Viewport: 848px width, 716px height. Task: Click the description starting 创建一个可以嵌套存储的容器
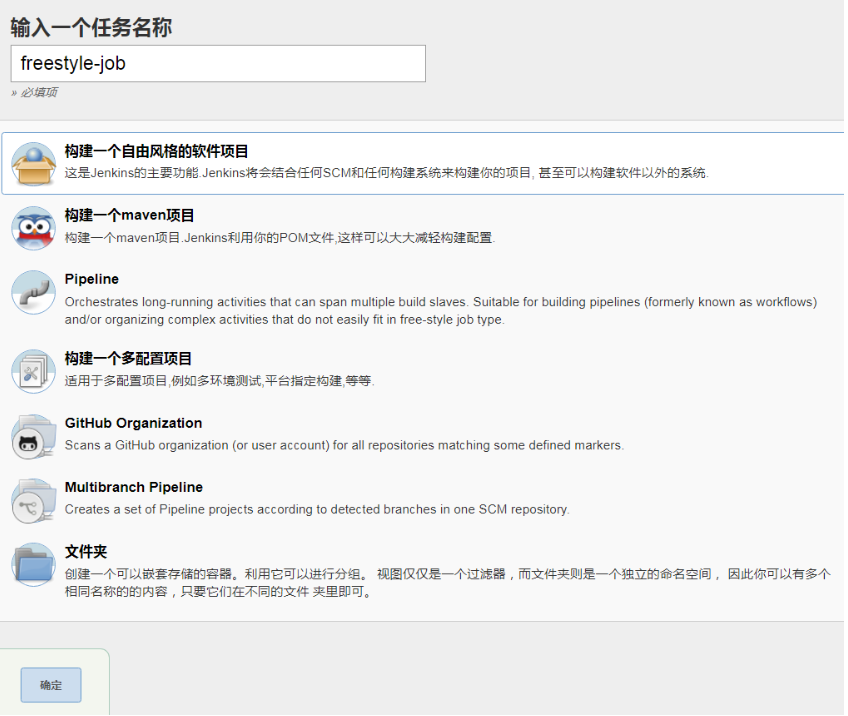[x=448, y=583]
